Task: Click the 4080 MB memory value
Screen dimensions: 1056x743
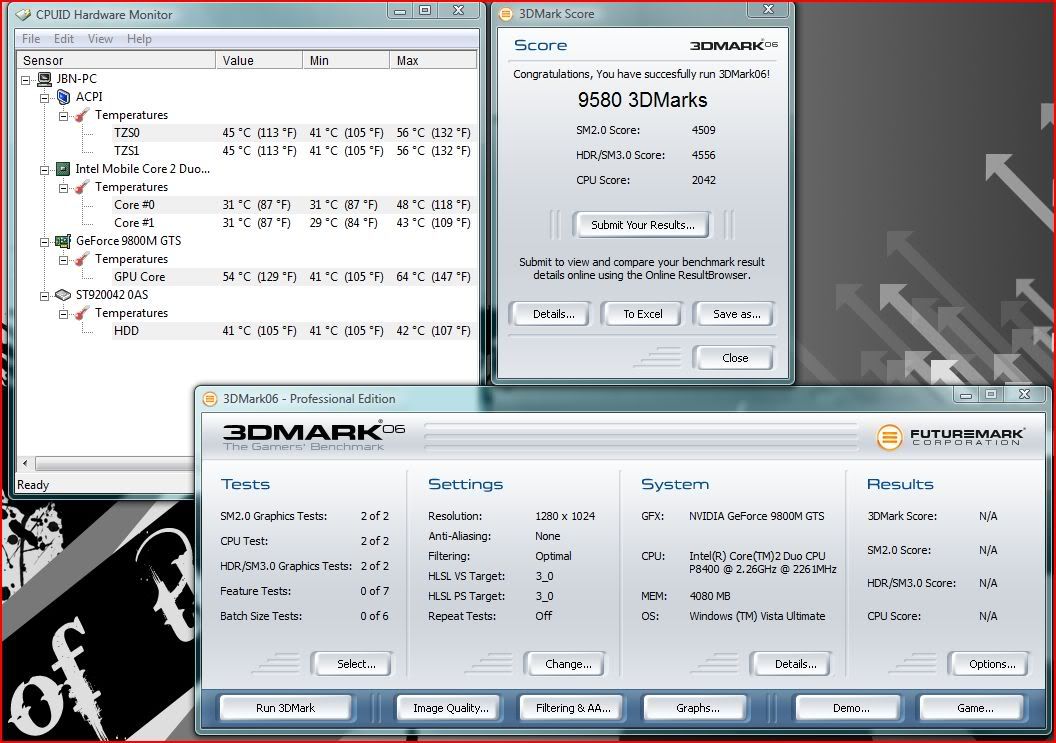Action: [x=710, y=596]
